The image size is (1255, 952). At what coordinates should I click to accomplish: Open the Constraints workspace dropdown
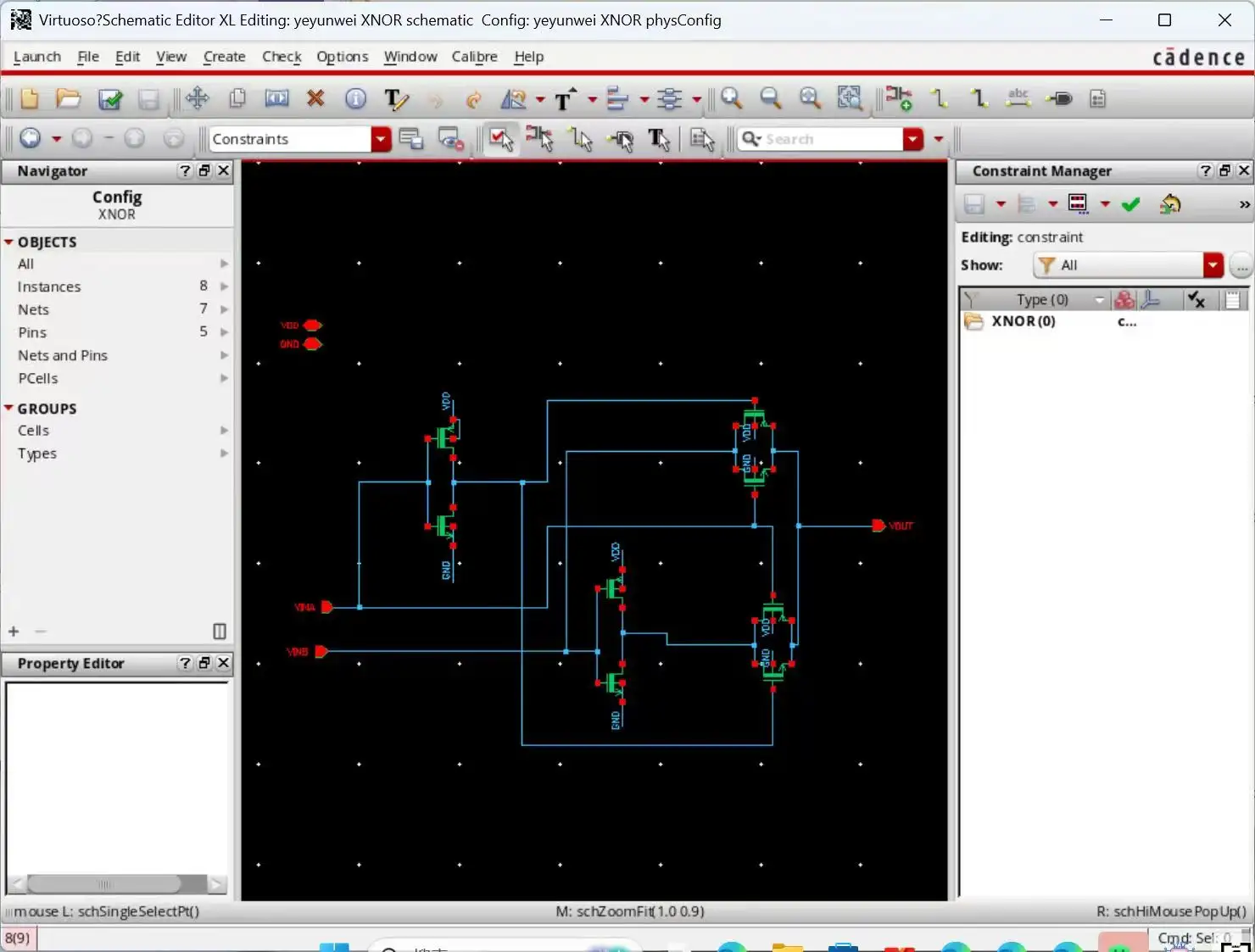[x=381, y=139]
